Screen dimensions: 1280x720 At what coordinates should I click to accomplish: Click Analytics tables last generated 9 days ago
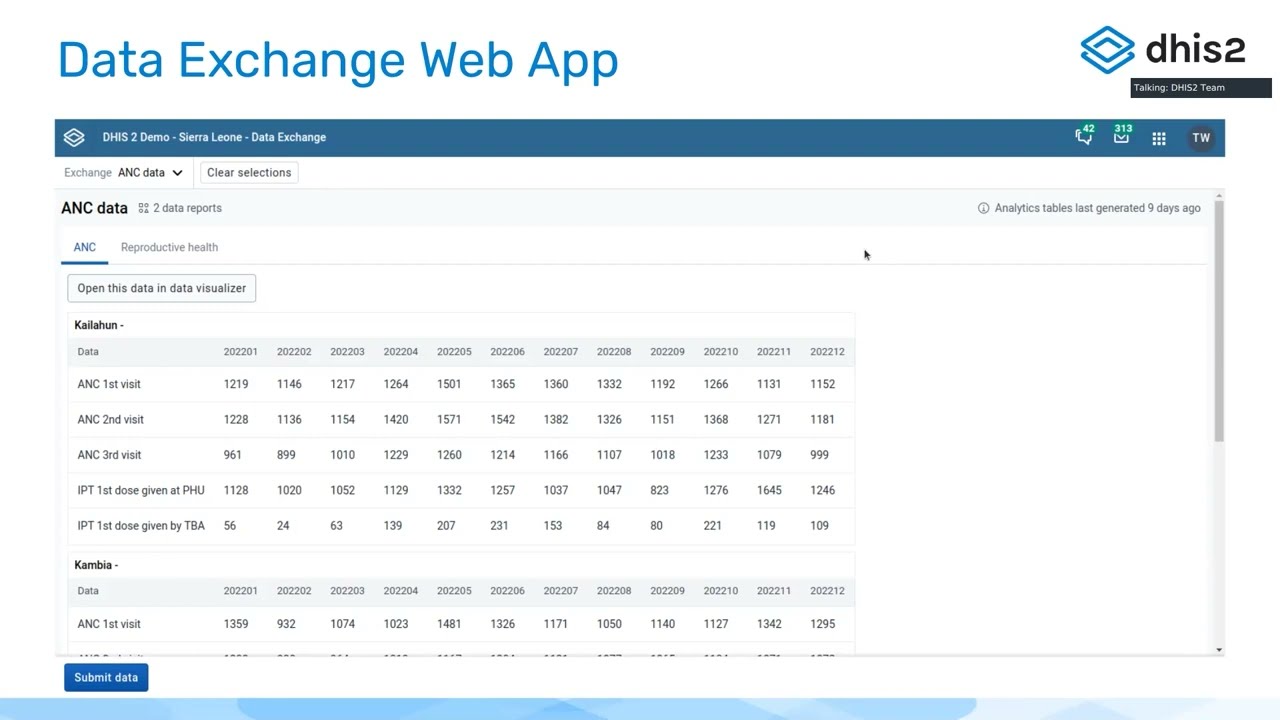point(1097,208)
